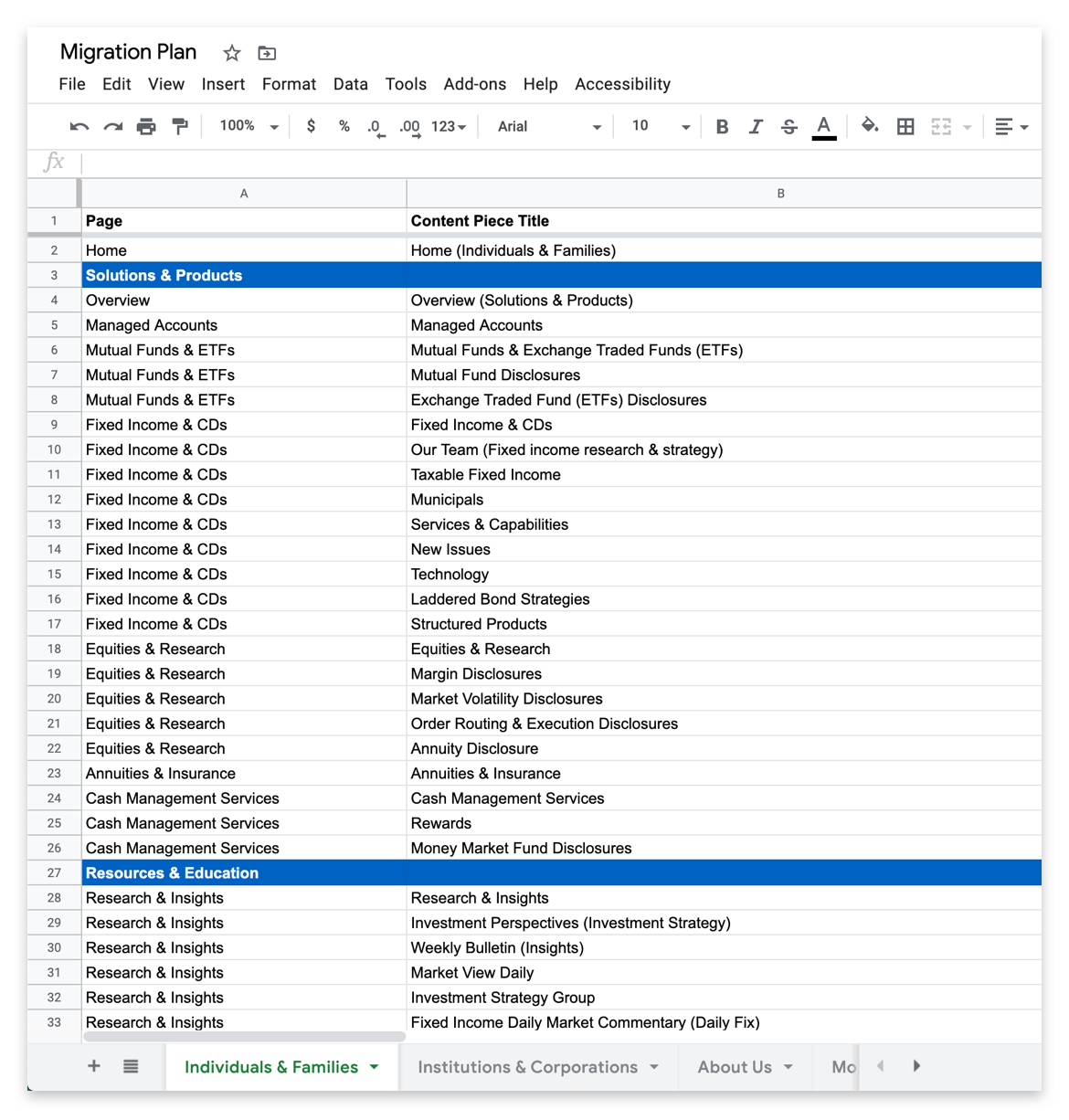Toggle strikethrough formatting
The height and width of the screenshot is (1120, 1069).
point(789,127)
